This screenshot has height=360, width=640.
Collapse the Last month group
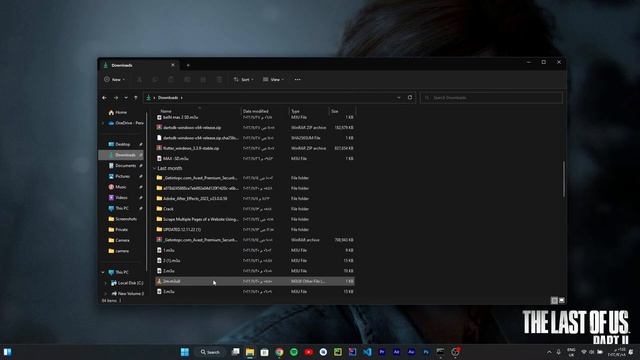pyautogui.click(x=155, y=168)
